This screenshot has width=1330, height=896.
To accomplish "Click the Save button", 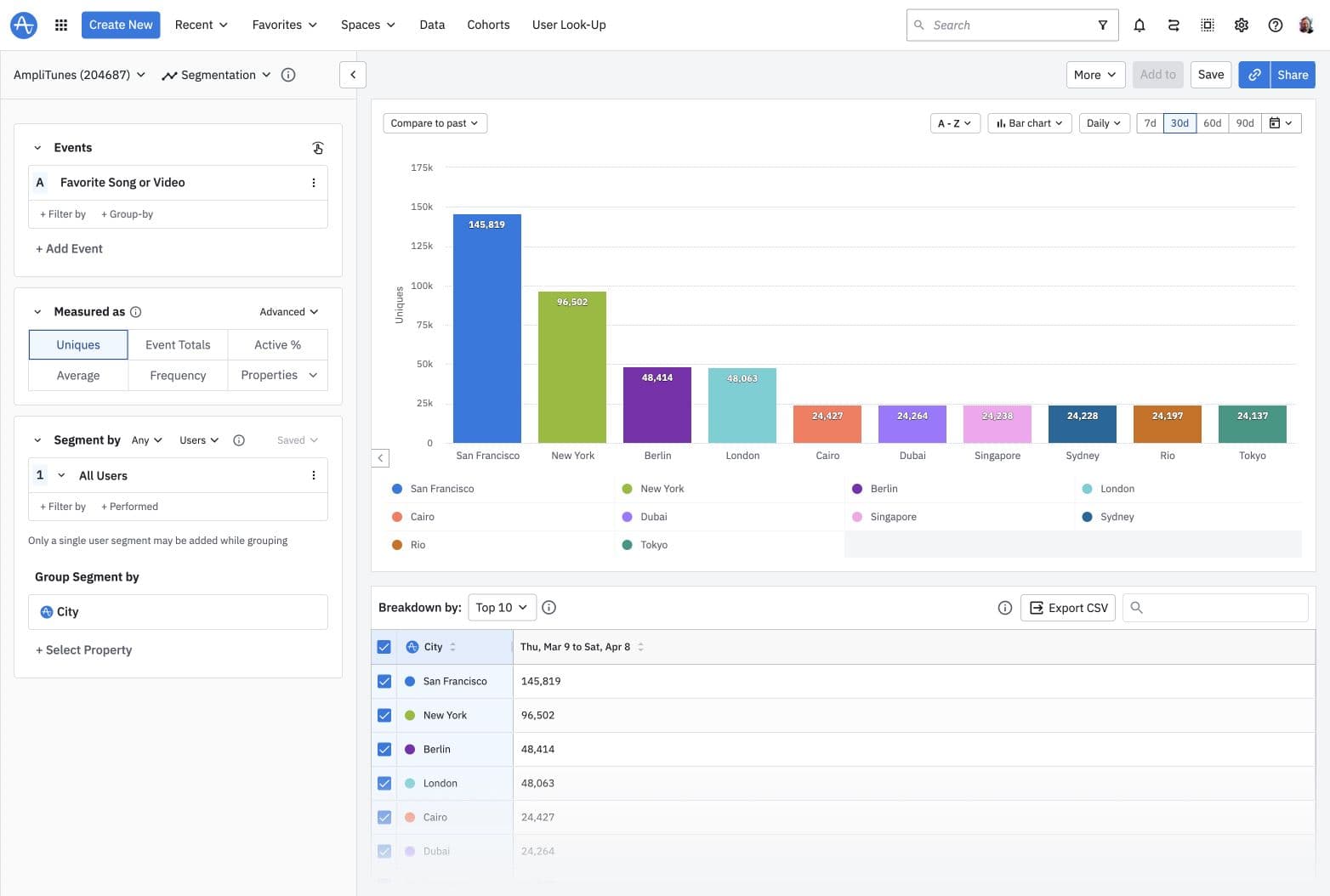I will (1210, 75).
